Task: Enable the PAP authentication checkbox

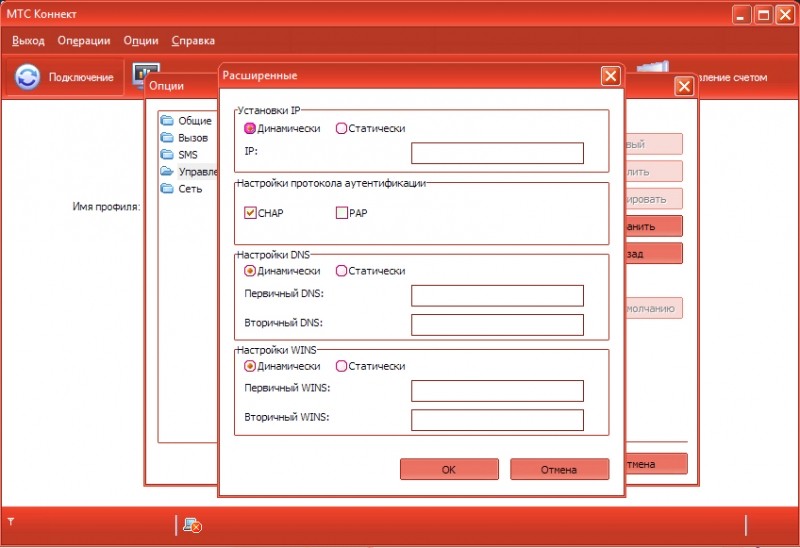Action: click(x=342, y=213)
